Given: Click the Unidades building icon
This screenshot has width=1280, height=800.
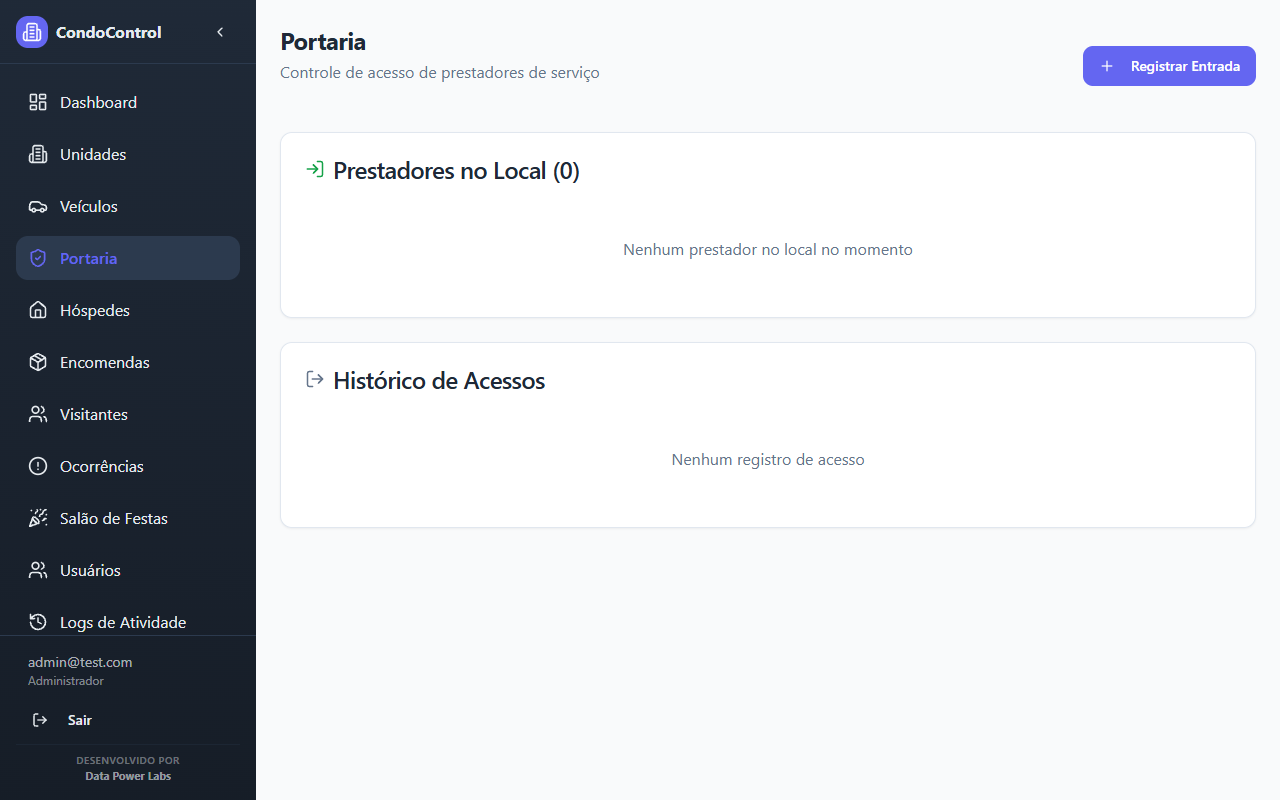Looking at the screenshot, I should [38, 154].
